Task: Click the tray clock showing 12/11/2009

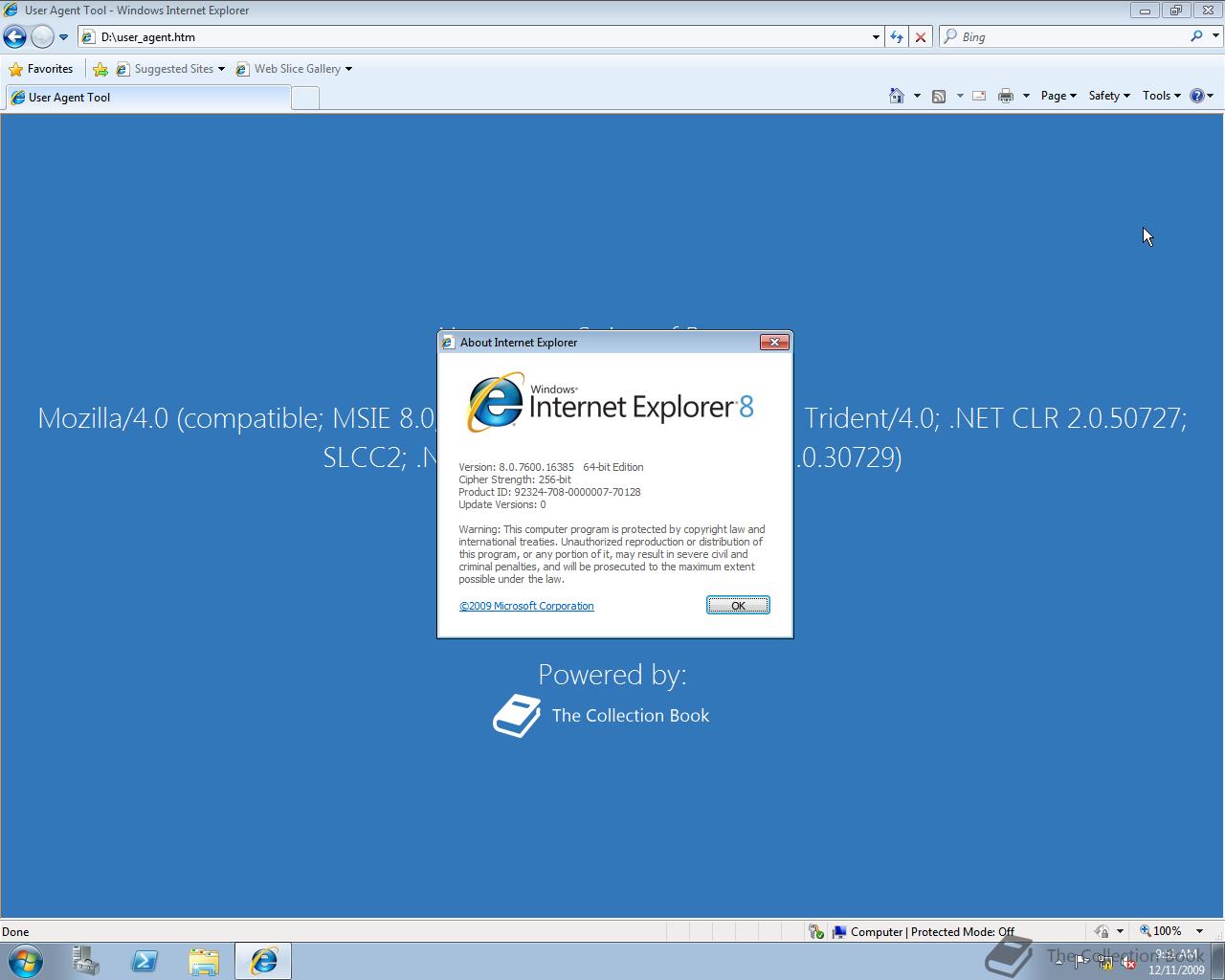Action: (1177, 962)
